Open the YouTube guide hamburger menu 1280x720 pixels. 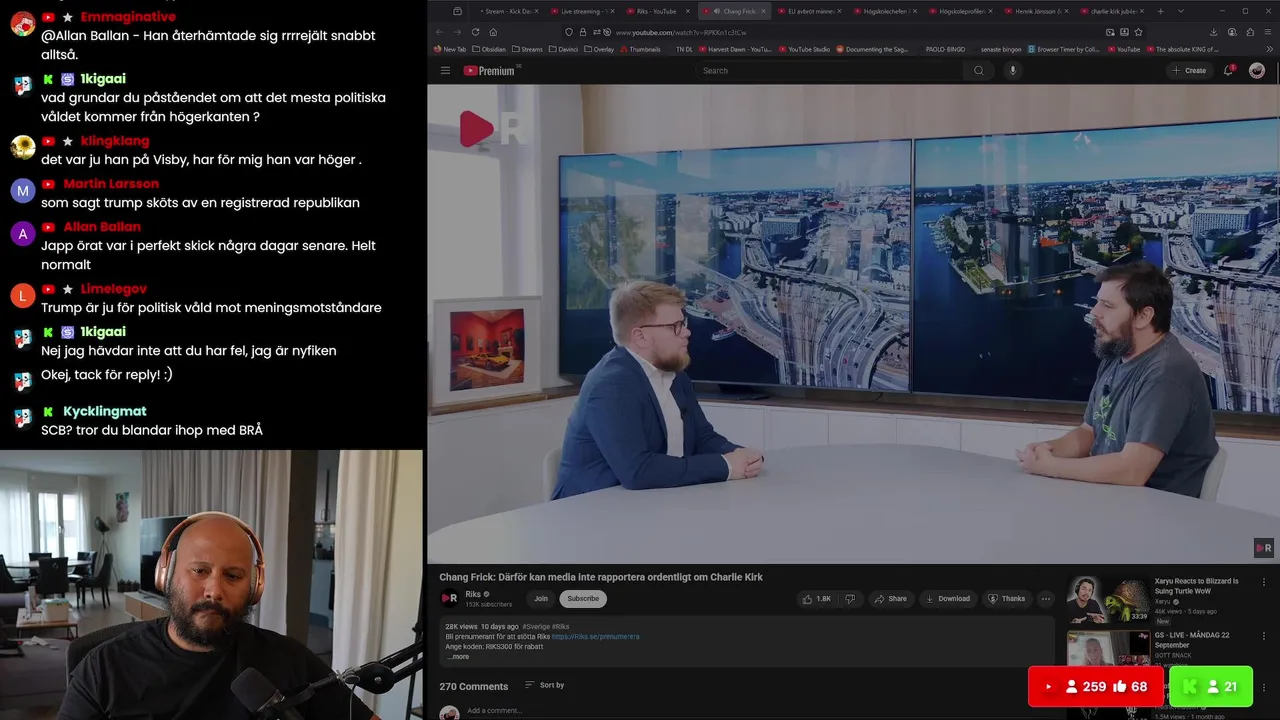tap(445, 71)
